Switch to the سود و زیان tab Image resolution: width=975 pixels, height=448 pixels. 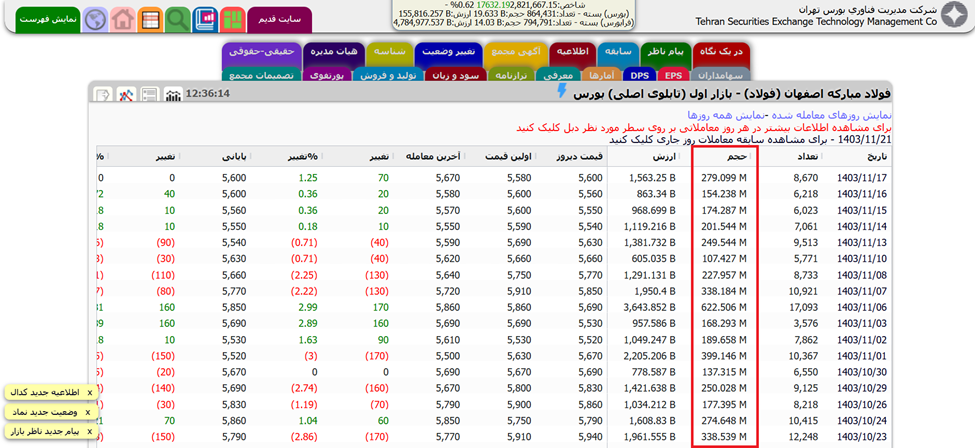point(456,75)
